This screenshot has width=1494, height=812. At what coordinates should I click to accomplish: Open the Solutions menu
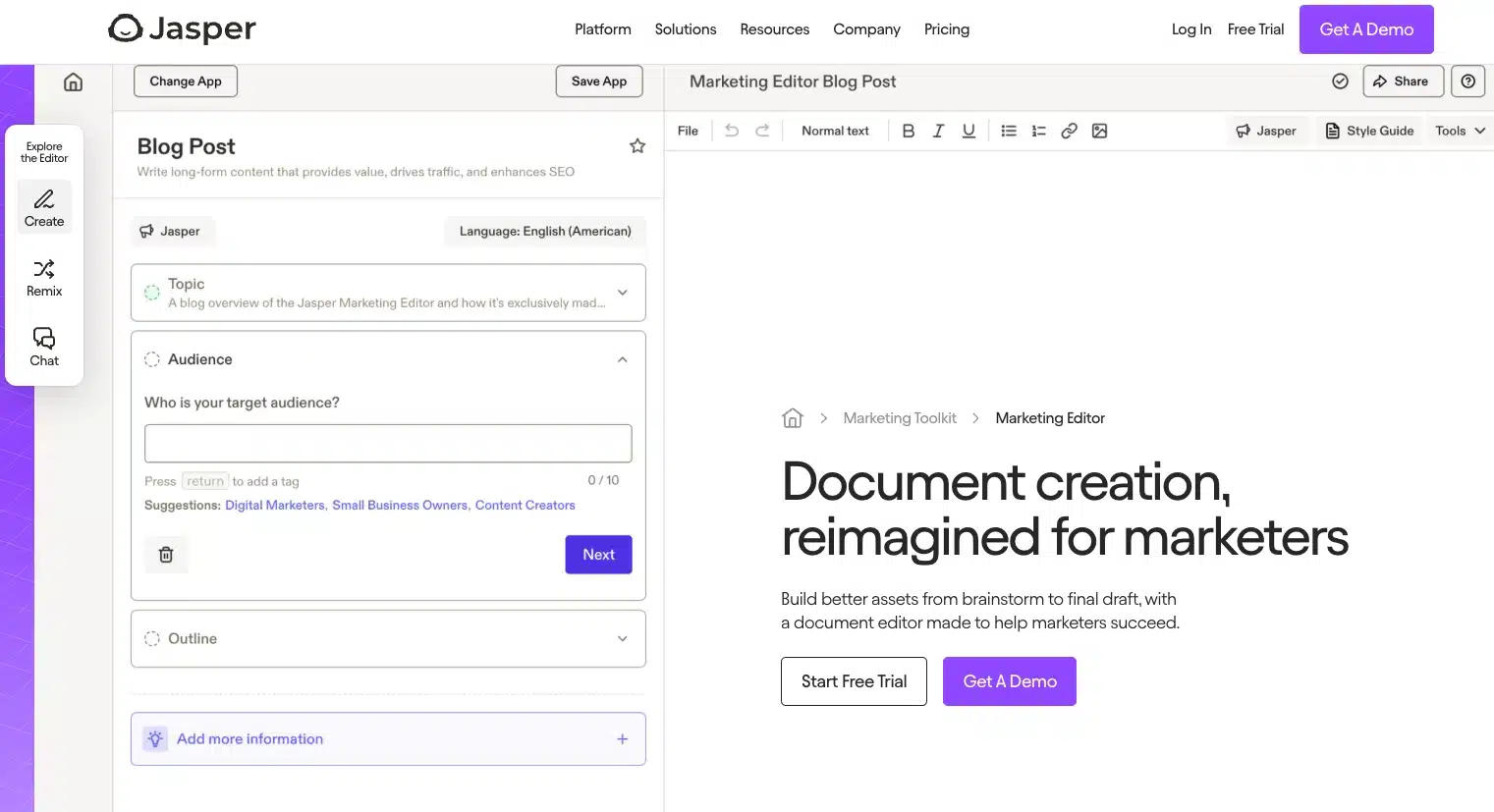click(x=686, y=29)
